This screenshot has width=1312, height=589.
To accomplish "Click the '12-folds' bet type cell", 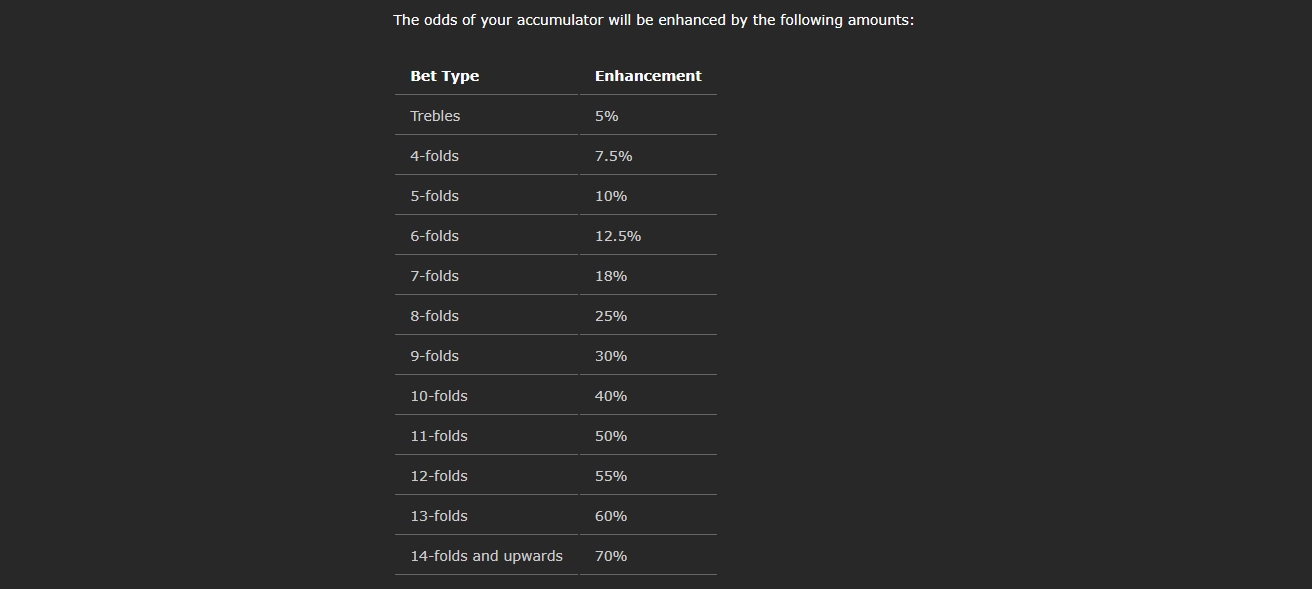I will [486, 476].
